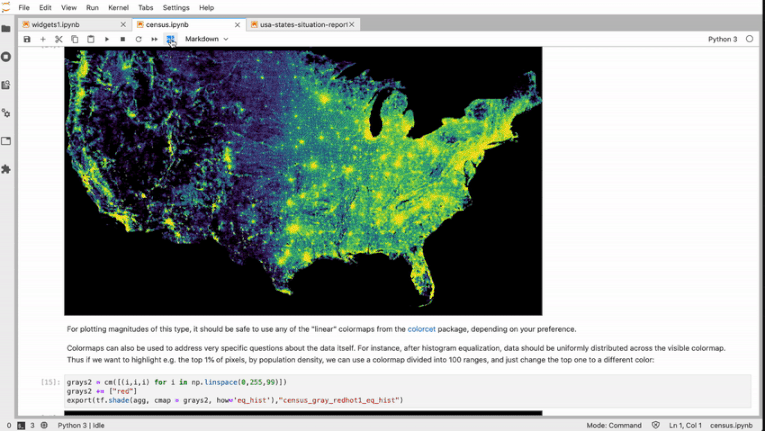The width and height of the screenshot is (765, 431).
Task: Close the census.ipynb tab
Action: pos(237,24)
